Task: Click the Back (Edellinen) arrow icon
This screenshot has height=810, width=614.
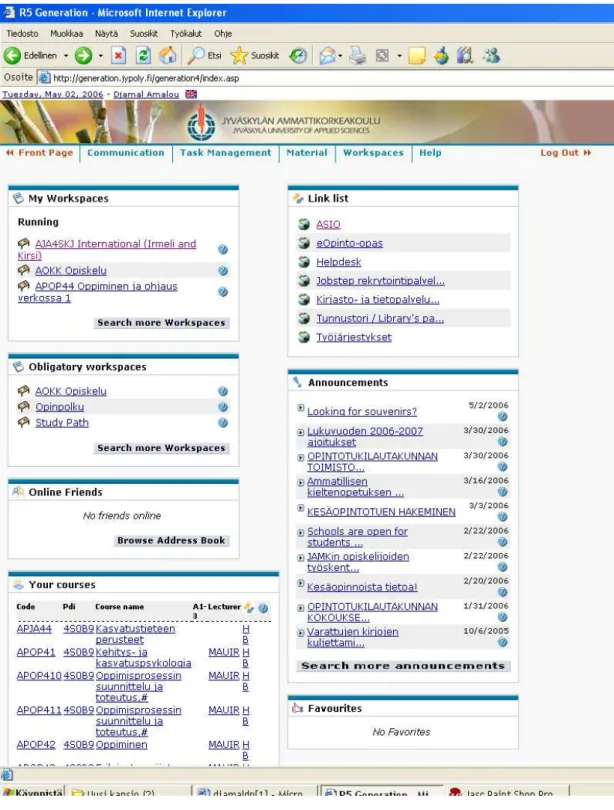Action: tap(12, 55)
